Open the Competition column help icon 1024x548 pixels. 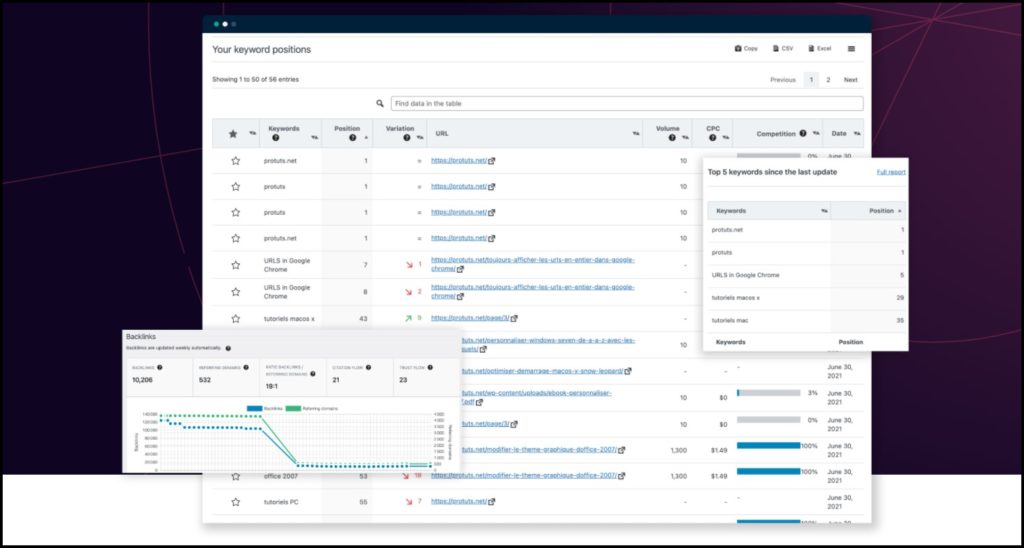pos(802,133)
